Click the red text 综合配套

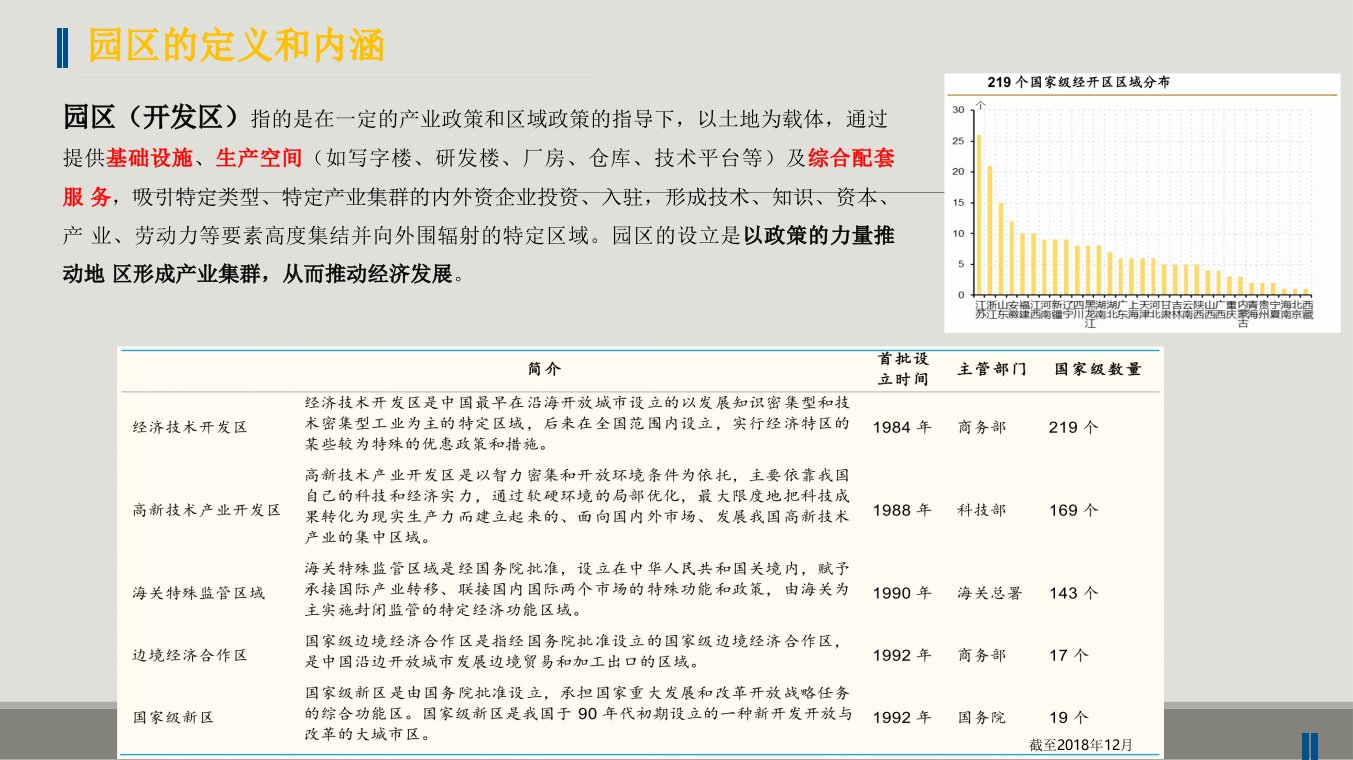[x=850, y=158]
